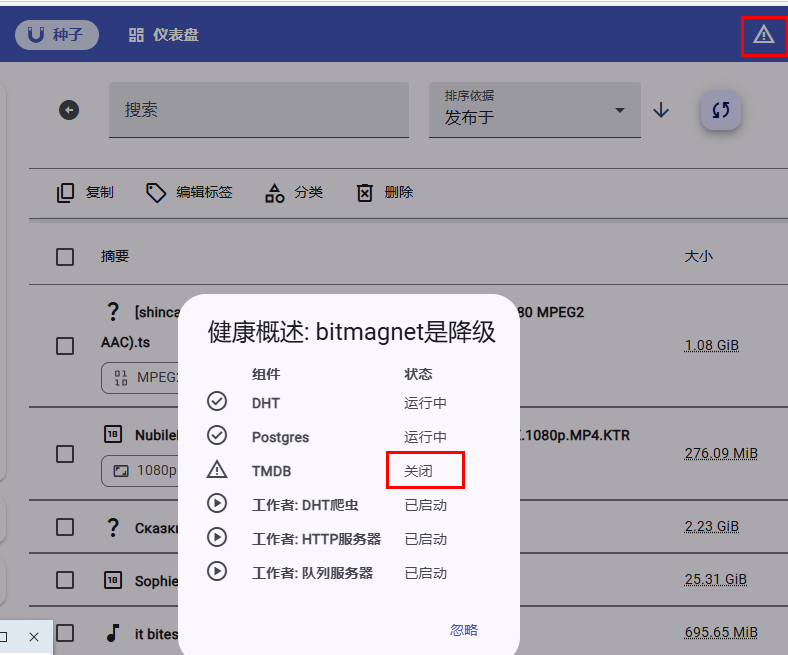Click the DHT check circle icon

click(217, 401)
